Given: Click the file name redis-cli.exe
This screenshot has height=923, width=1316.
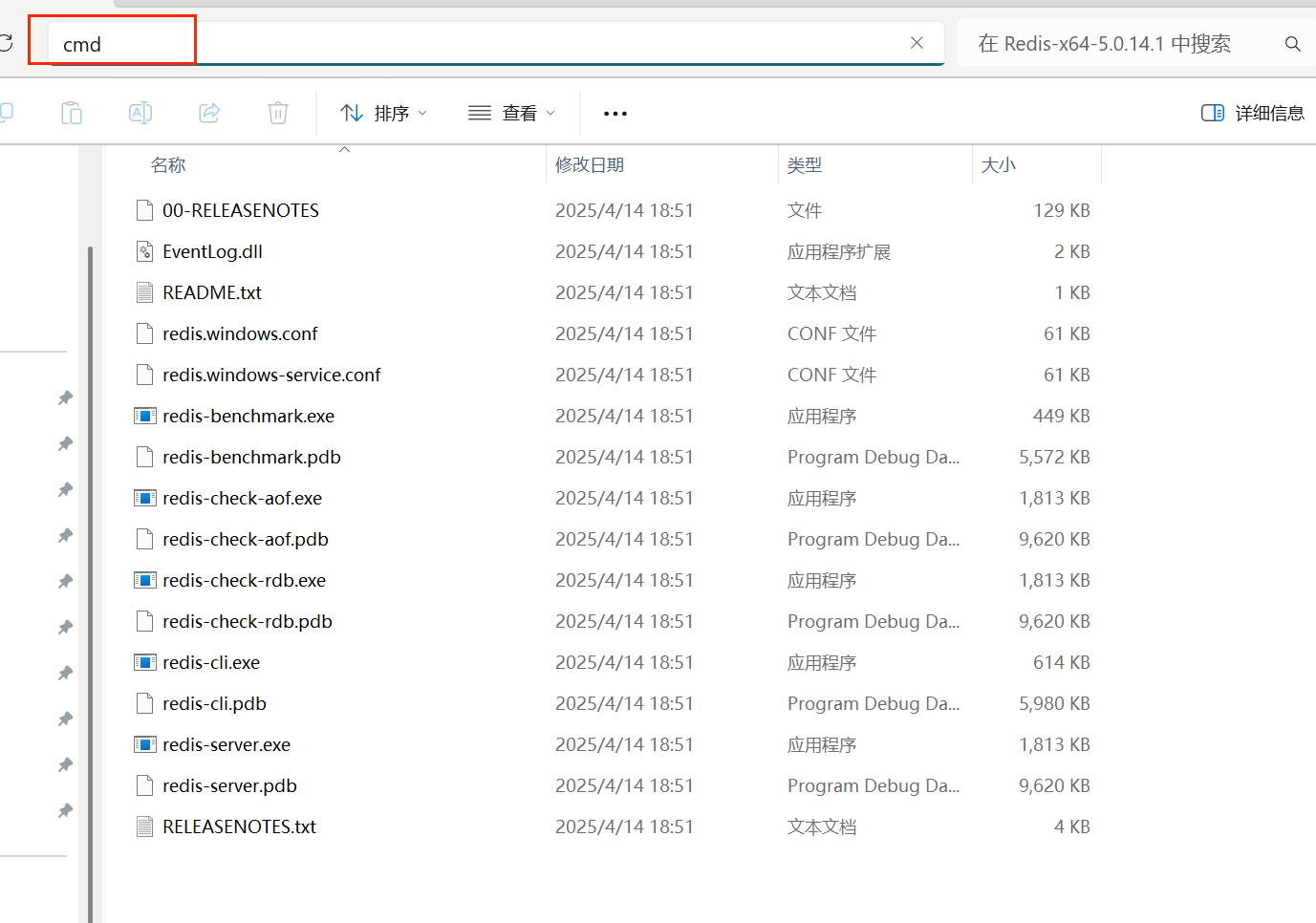Looking at the screenshot, I should (x=211, y=662).
